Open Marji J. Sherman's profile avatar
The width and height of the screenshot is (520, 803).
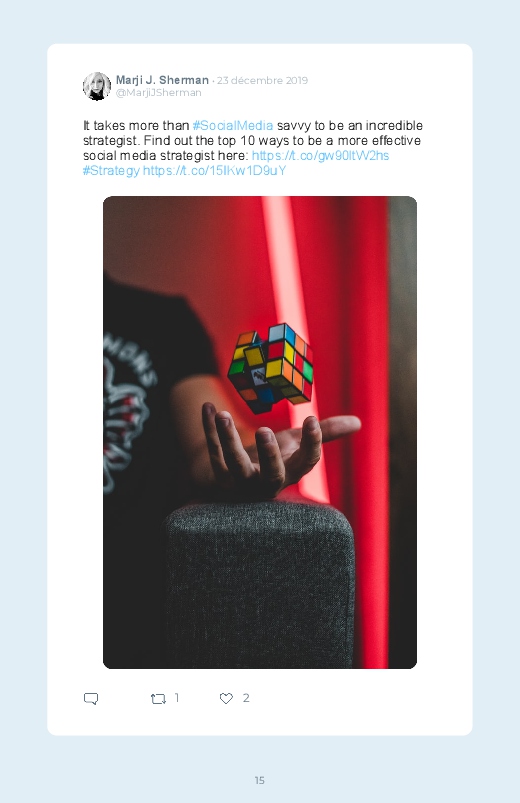pos(97,86)
